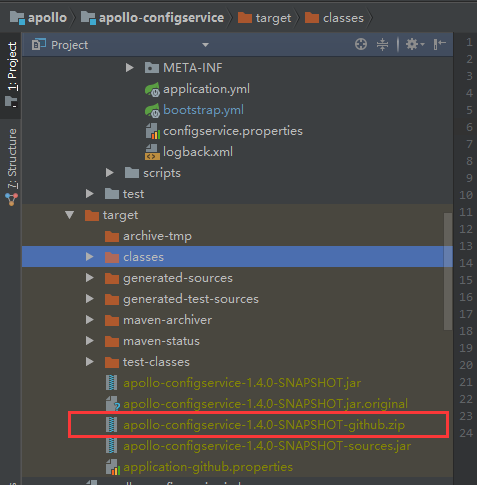Screen dimensions: 477x485
Task: Expand the maven-archiver folder arrow
Action: click(89, 320)
